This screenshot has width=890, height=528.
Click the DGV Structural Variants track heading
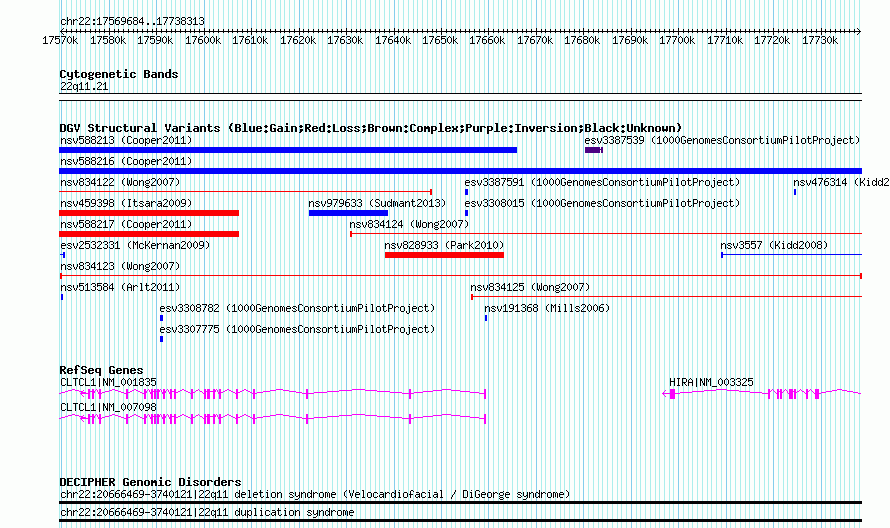click(371, 128)
